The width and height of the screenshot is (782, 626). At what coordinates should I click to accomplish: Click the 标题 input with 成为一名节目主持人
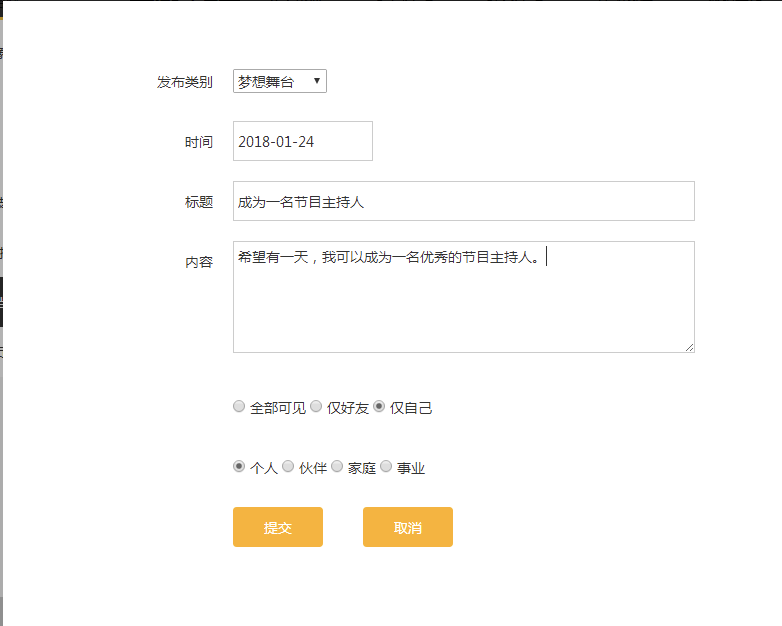point(463,201)
